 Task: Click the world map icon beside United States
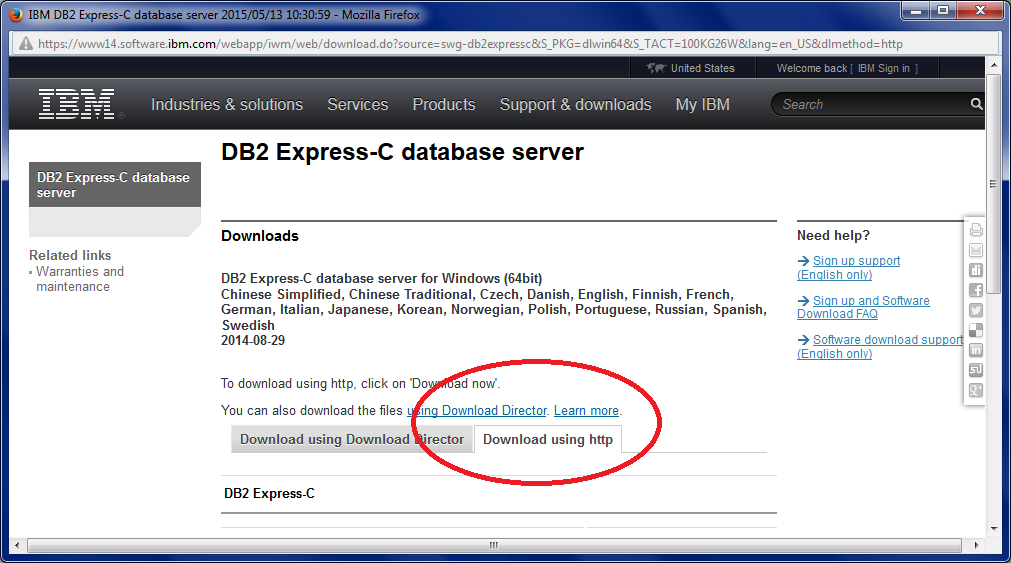coord(656,68)
